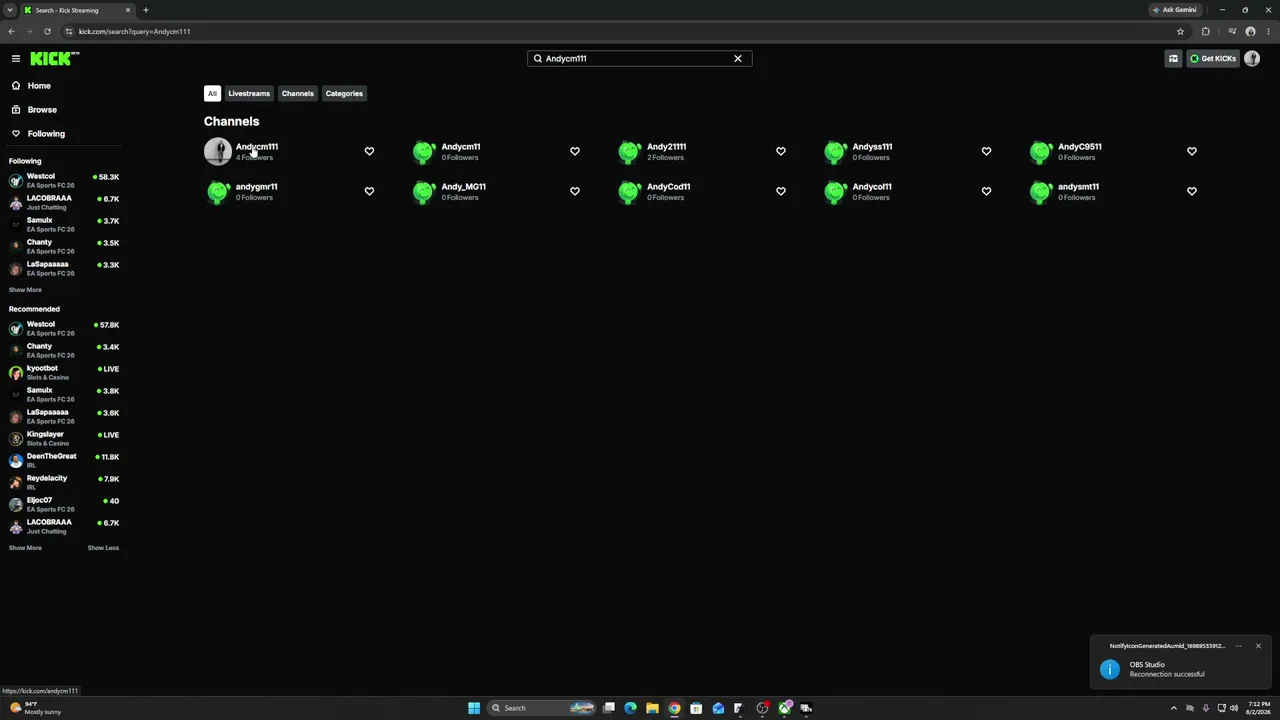Open the Chrome extensions puzzle icon

(1206, 31)
